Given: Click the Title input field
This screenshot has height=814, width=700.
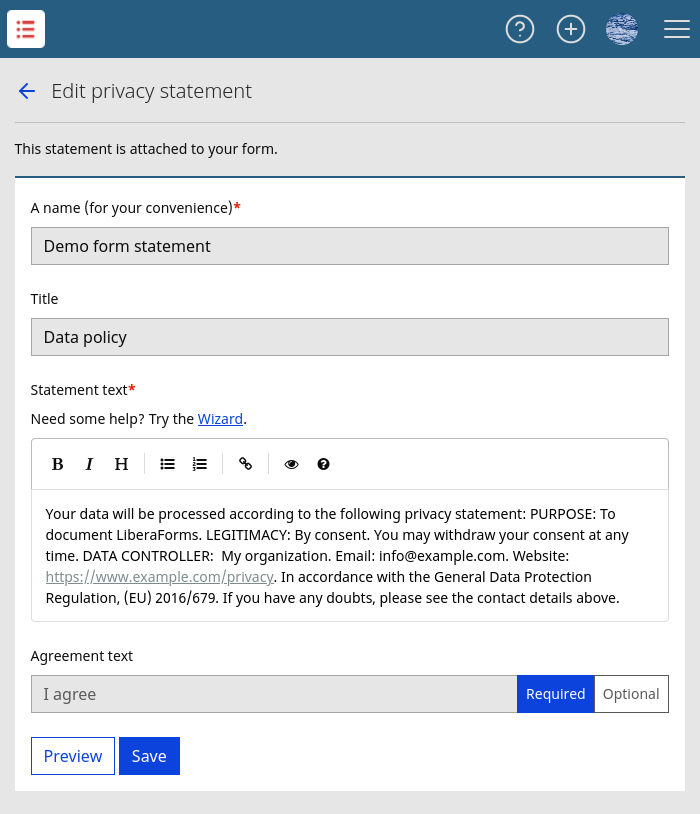Looking at the screenshot, I should pos(350,337).
